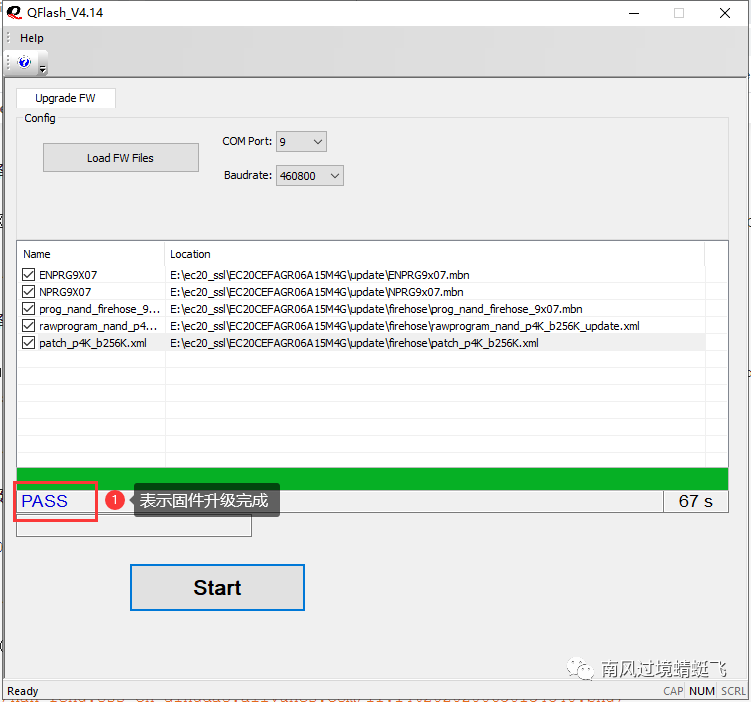Toggle the prog_nand_firehose_9... checkbox
This screenshot has height=702, width=751.
28,309
